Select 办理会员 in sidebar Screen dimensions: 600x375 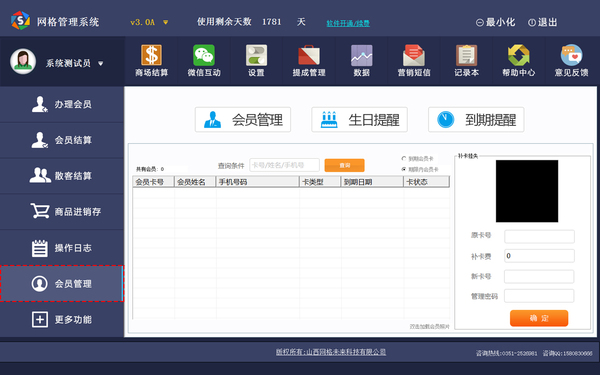62,104
